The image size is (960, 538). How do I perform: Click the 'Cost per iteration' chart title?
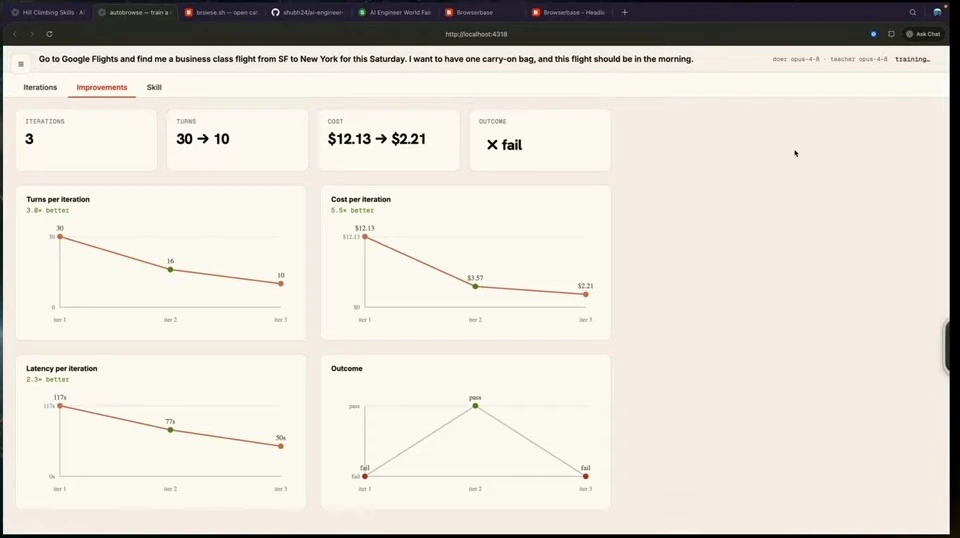361,200
